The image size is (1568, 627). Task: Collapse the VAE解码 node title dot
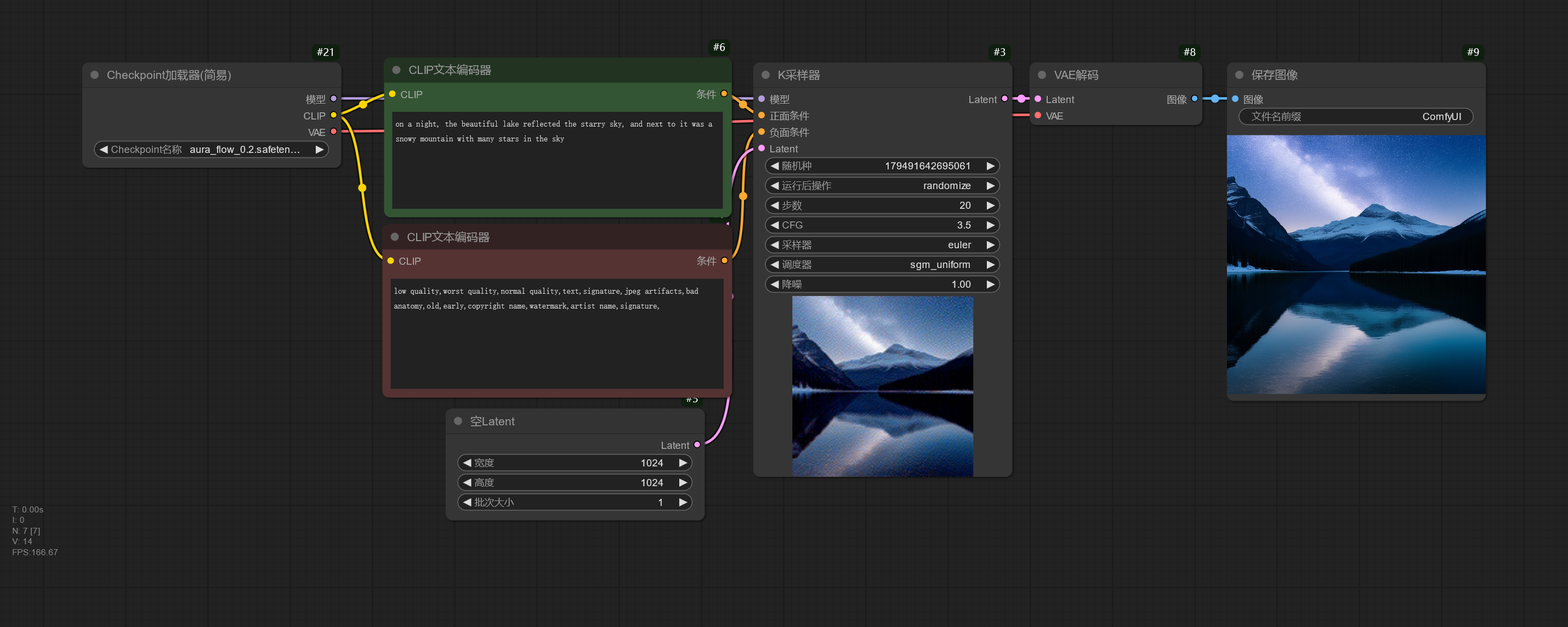[1042, 75]
